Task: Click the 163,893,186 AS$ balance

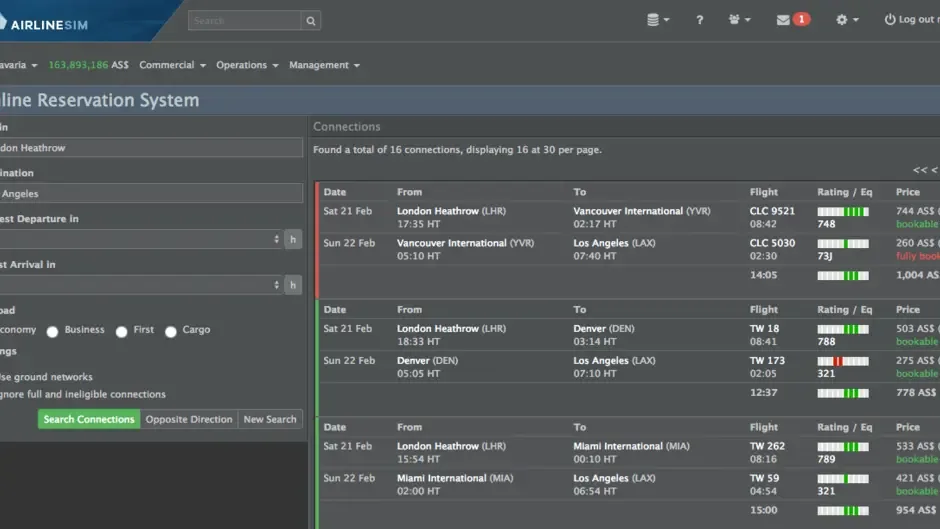Action: point(88,65)
